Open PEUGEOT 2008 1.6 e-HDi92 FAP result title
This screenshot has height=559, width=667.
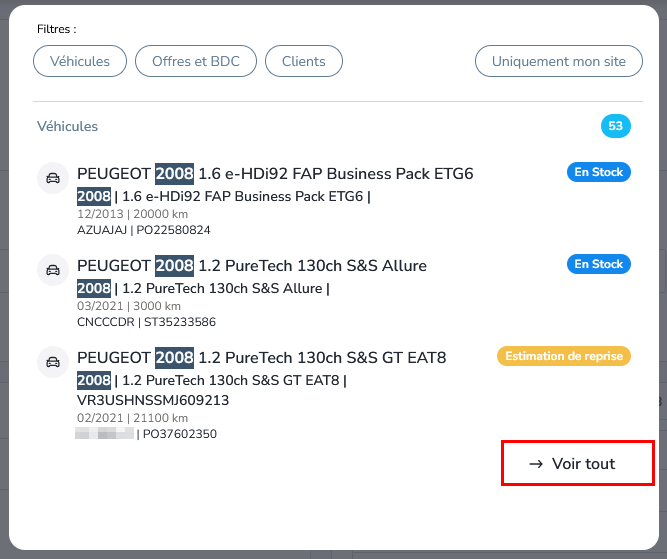[x=275, y=174]
